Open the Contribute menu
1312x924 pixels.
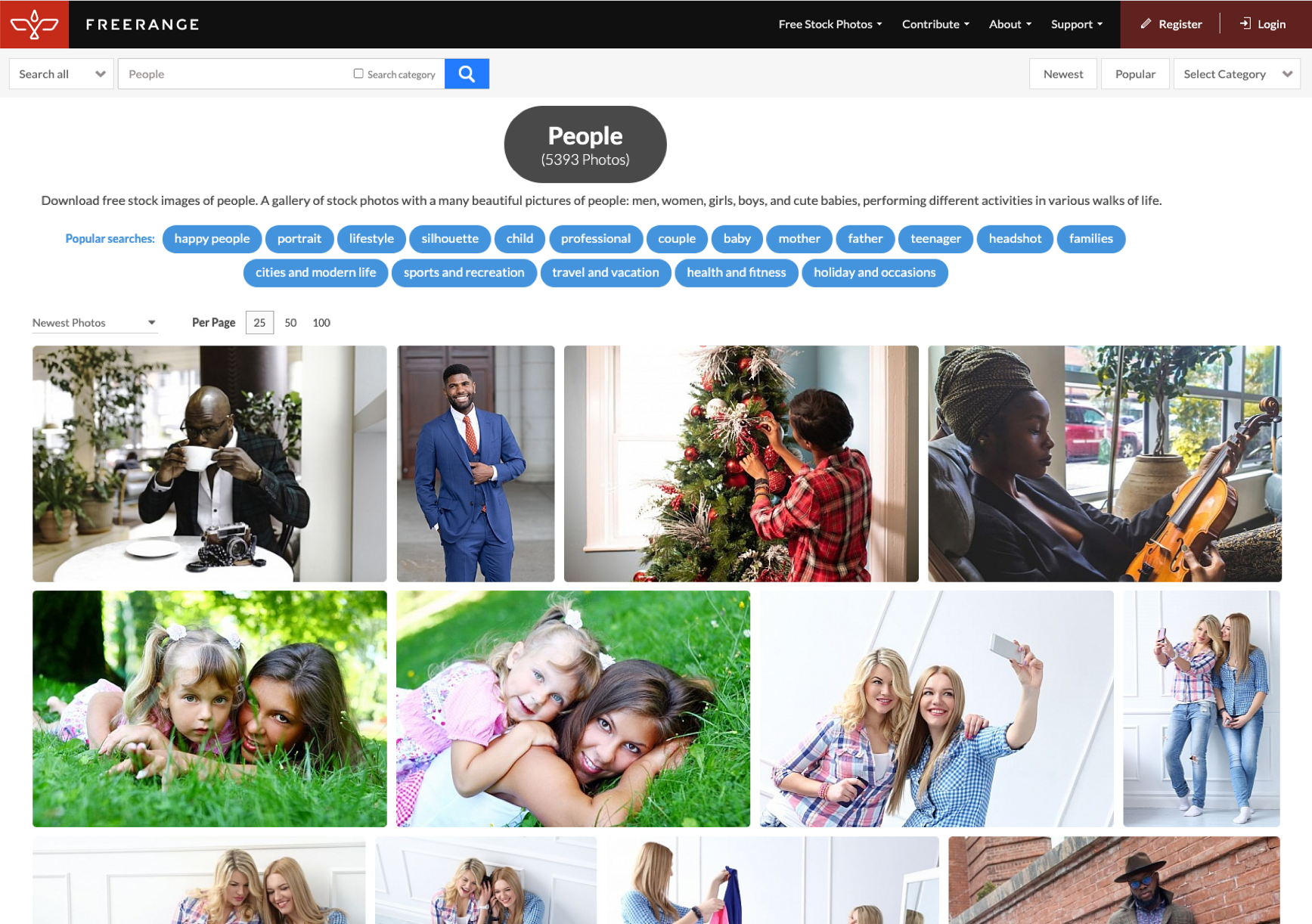pyautogui.click(x=935, y=24)
